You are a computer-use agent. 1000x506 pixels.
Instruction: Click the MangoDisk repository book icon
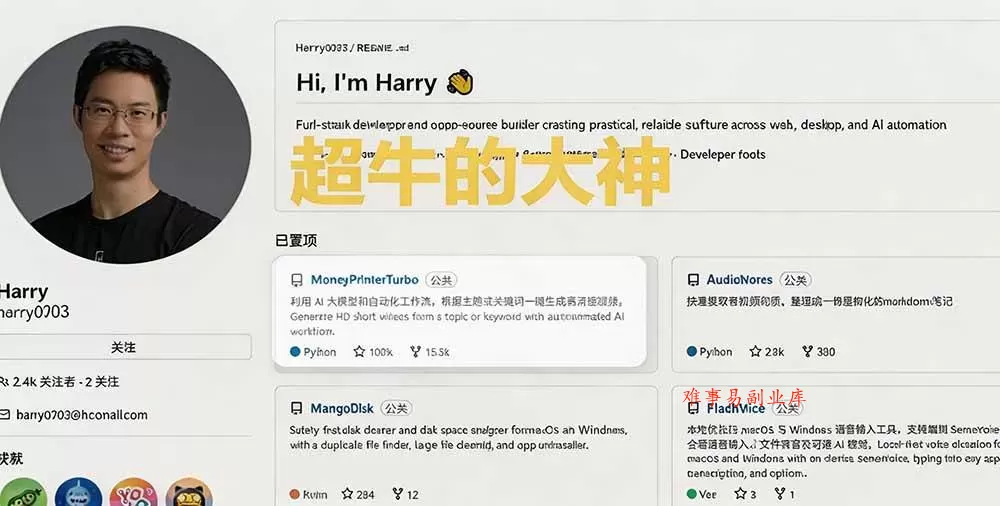[297, 408]
